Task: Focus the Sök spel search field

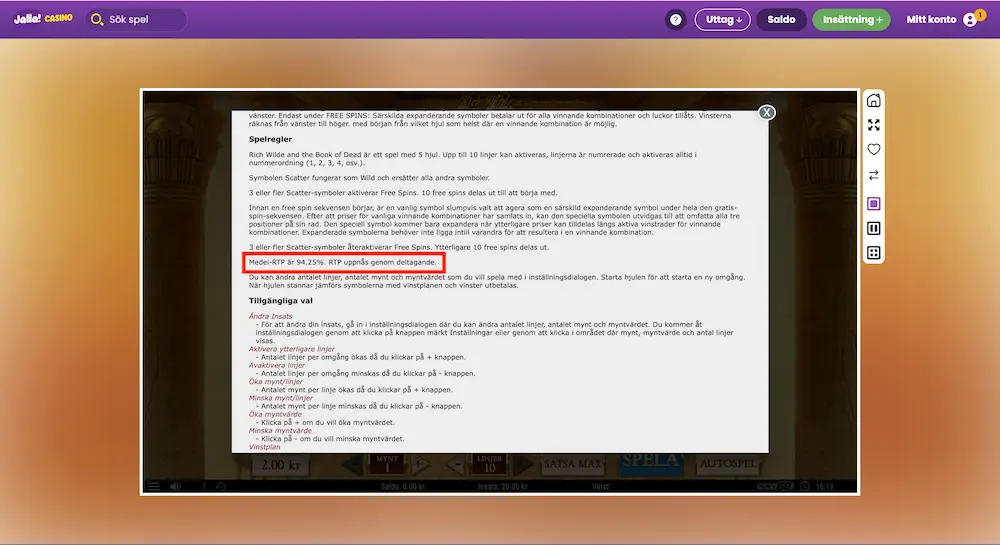Action: 136,20
